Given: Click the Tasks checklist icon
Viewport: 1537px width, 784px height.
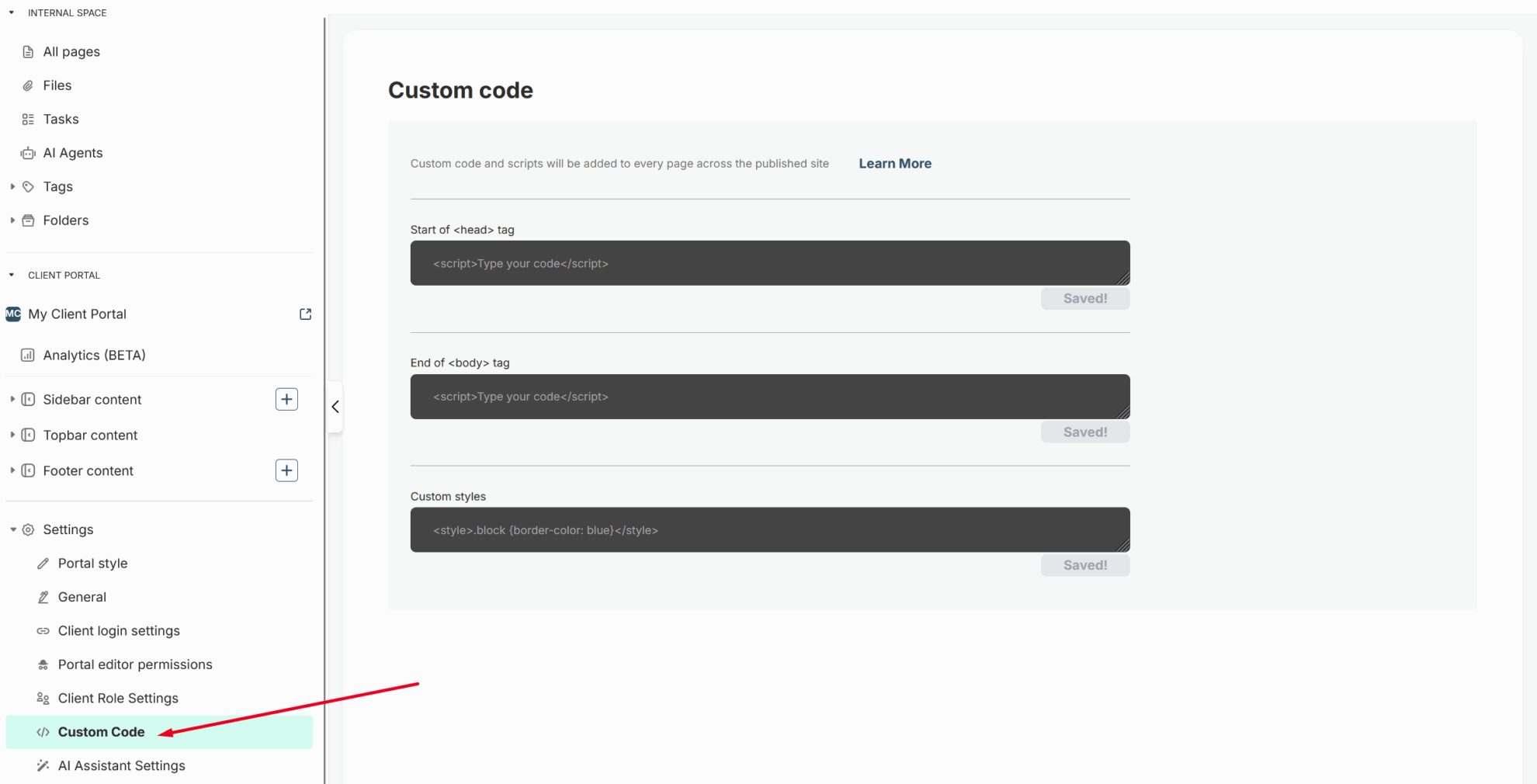Looking at the screenshot, I should click(28, 120).
